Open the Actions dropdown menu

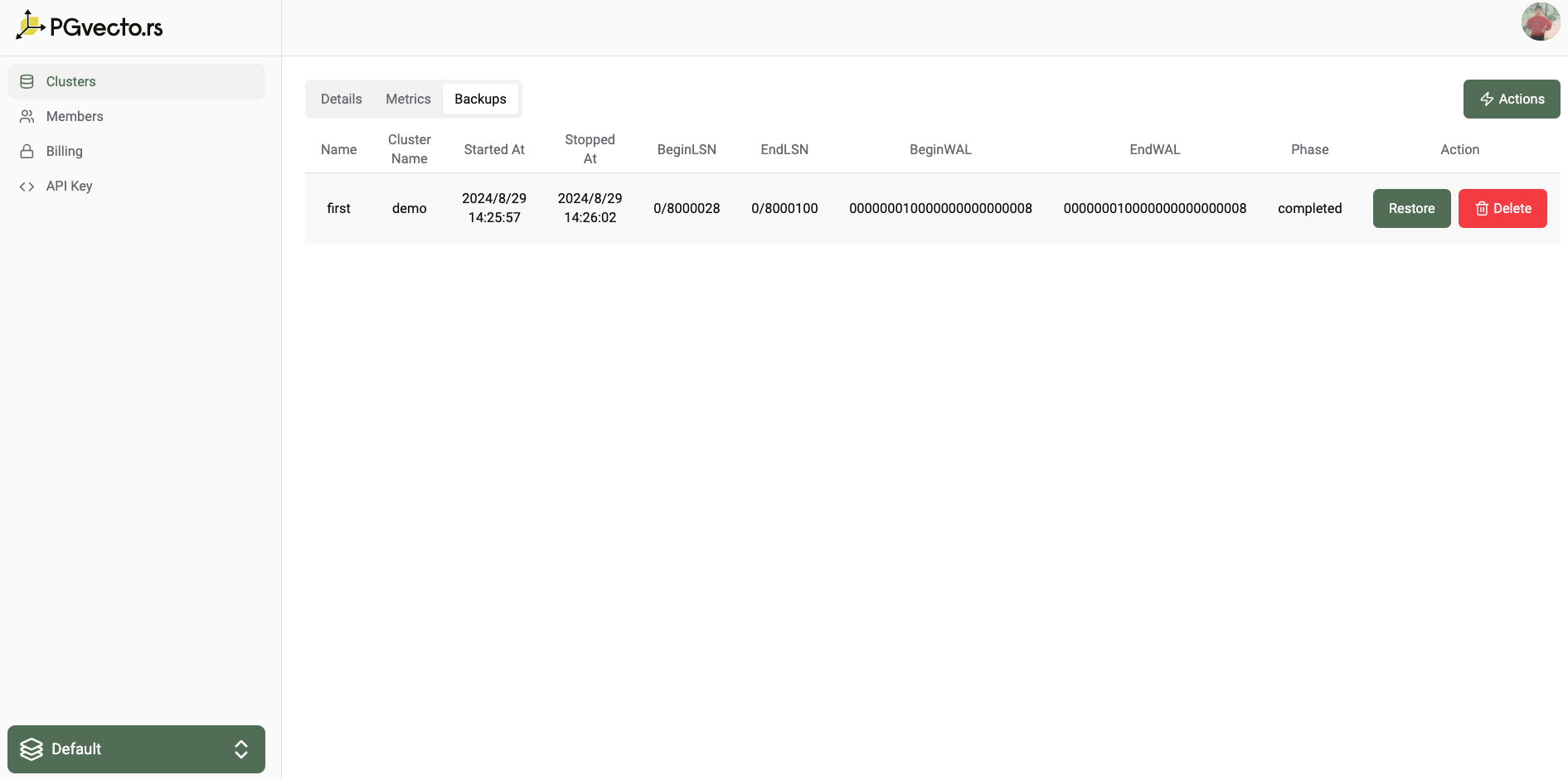pos(1511,99)
